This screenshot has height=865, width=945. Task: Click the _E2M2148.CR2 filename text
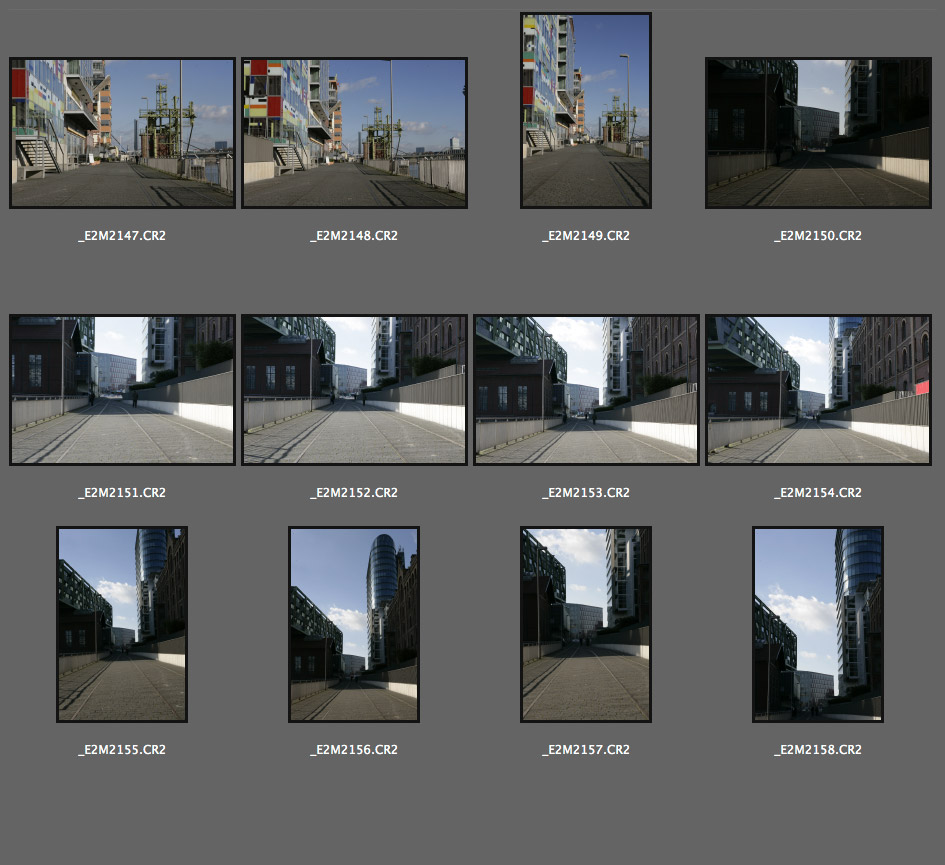click(x=354, y=236)
